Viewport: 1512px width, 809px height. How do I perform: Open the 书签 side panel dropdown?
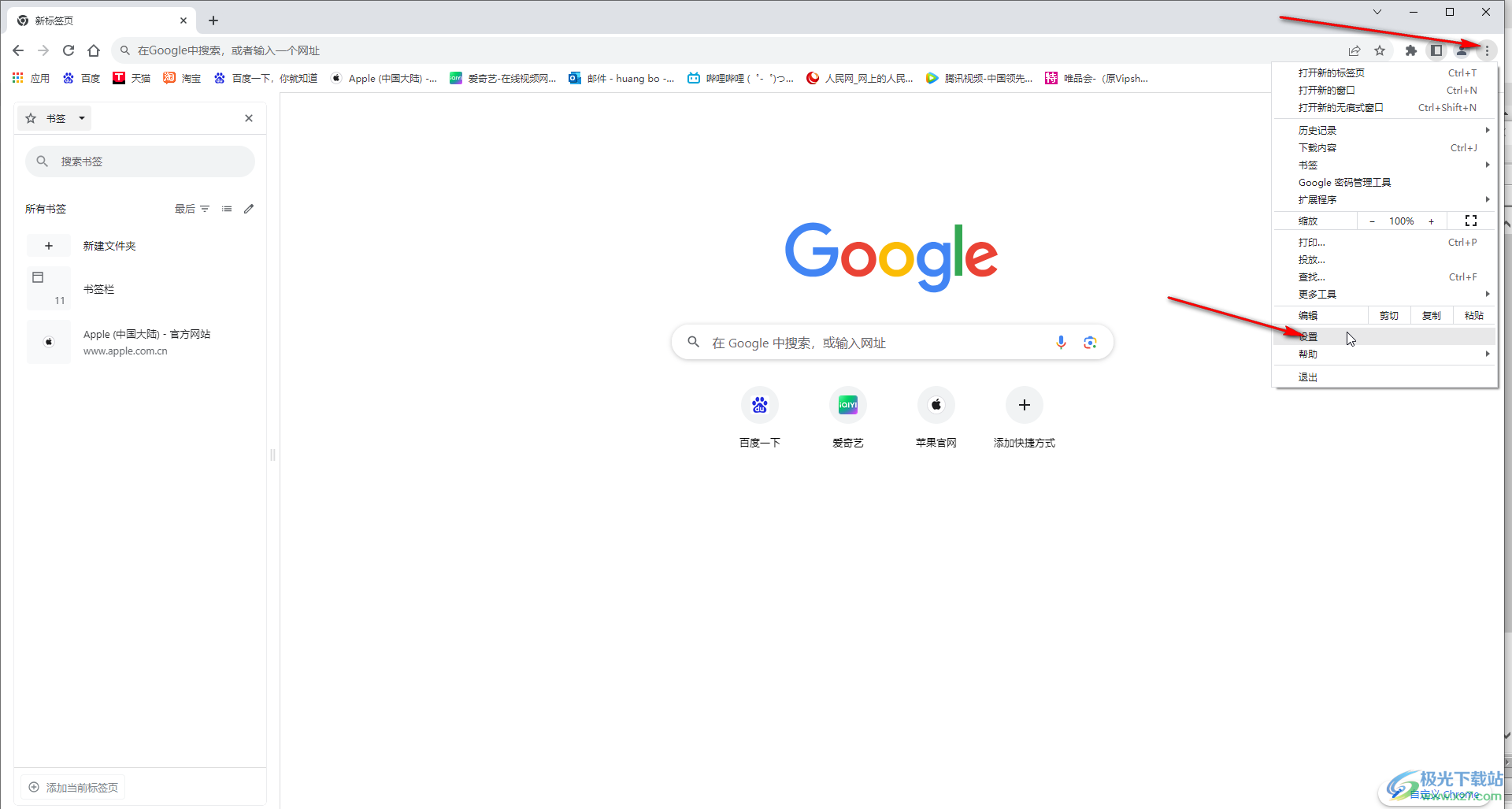[x=54, y=118]
